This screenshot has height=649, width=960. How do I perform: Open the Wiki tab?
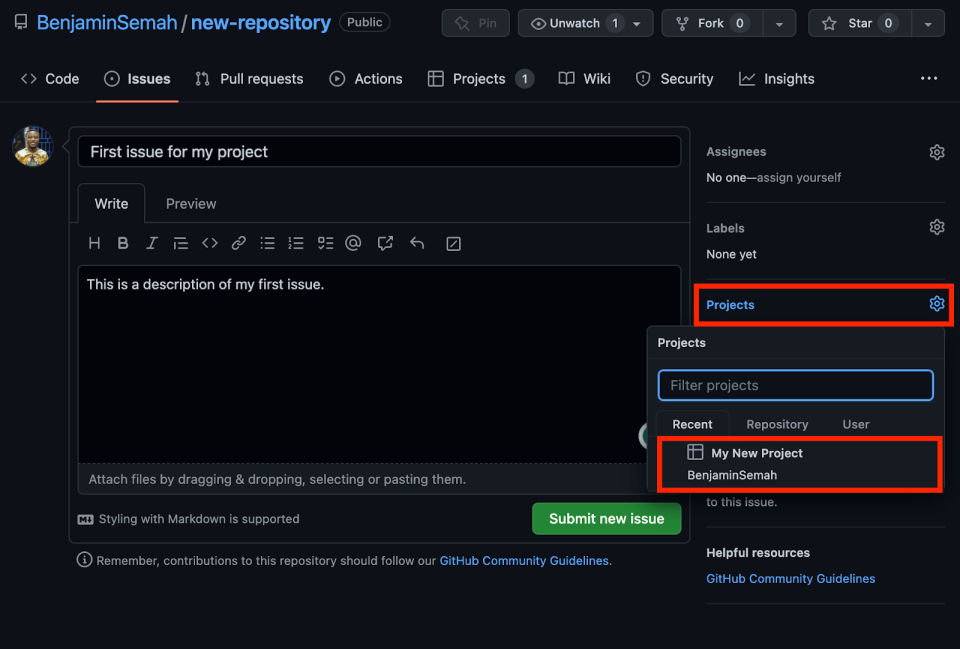pyautogui.click(x=585, y=79)
